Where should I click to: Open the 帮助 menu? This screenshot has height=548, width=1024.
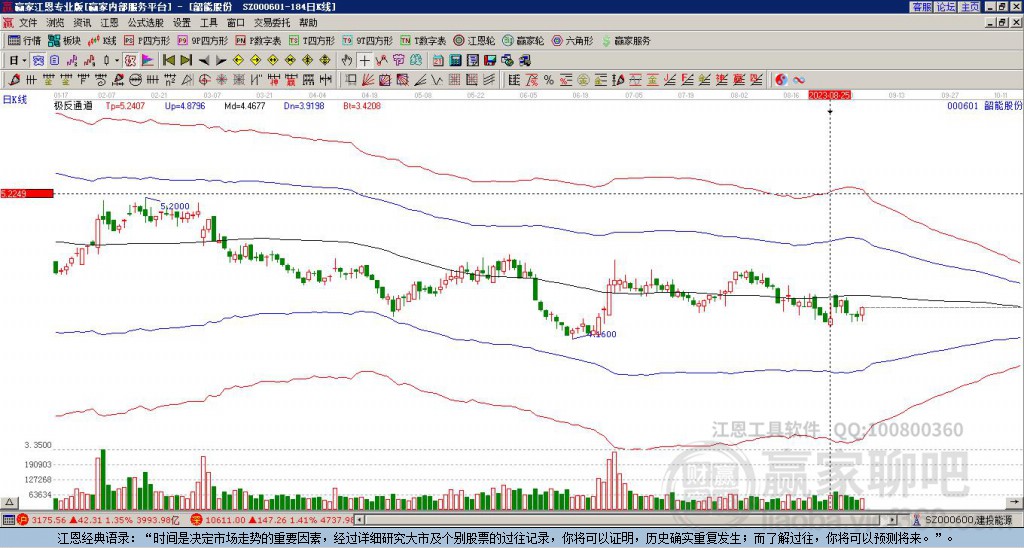[x=308, y=23]
